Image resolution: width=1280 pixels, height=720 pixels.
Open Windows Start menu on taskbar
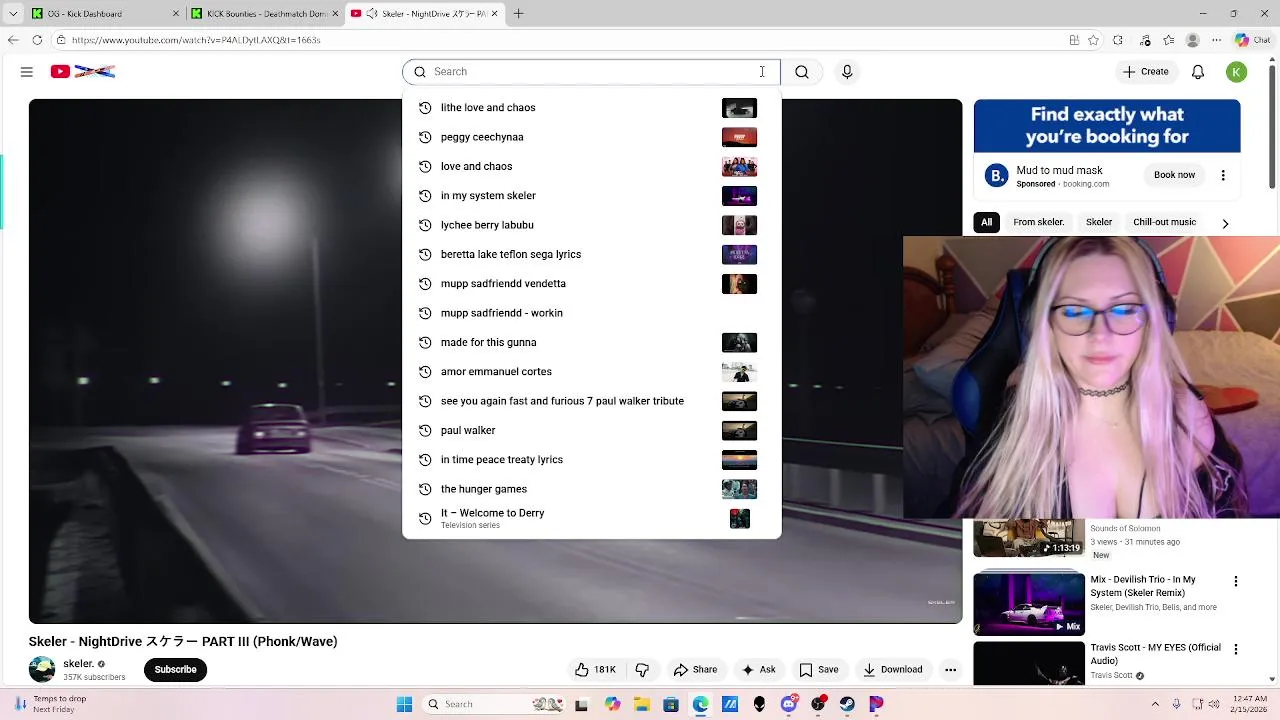(x=404, y=704)
